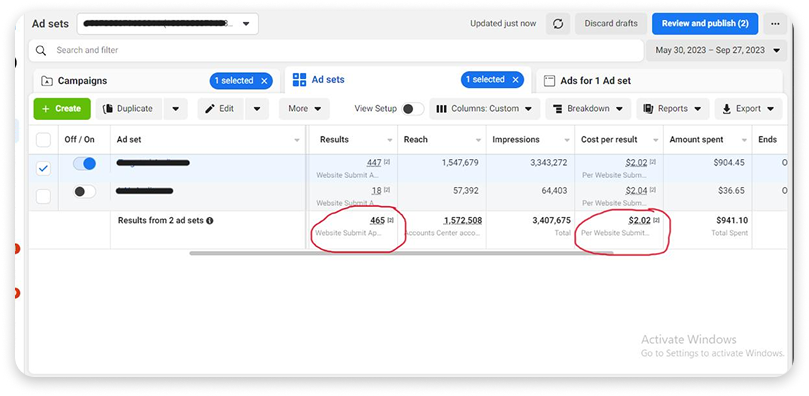Viewport: 809px width, 396px height.
Task: Toggle the View Setup switch
Action: click(413, 109)
